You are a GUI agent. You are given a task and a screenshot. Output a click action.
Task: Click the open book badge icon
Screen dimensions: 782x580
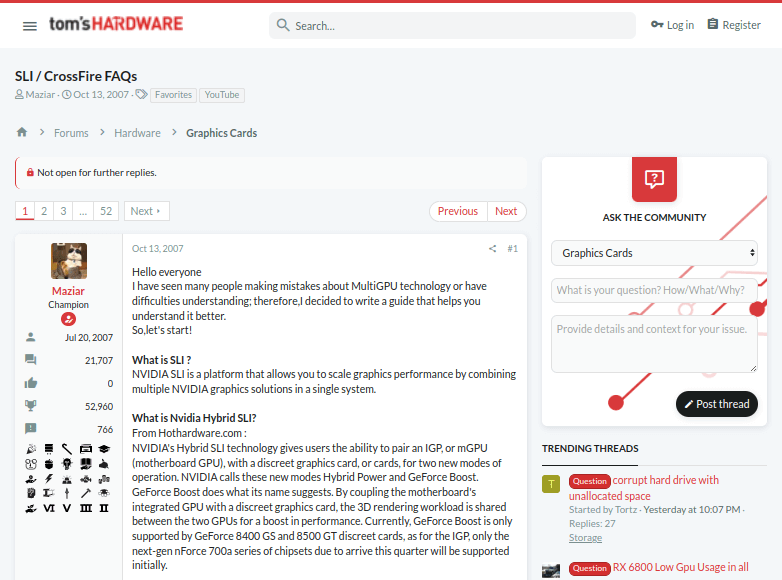(86, 464)
